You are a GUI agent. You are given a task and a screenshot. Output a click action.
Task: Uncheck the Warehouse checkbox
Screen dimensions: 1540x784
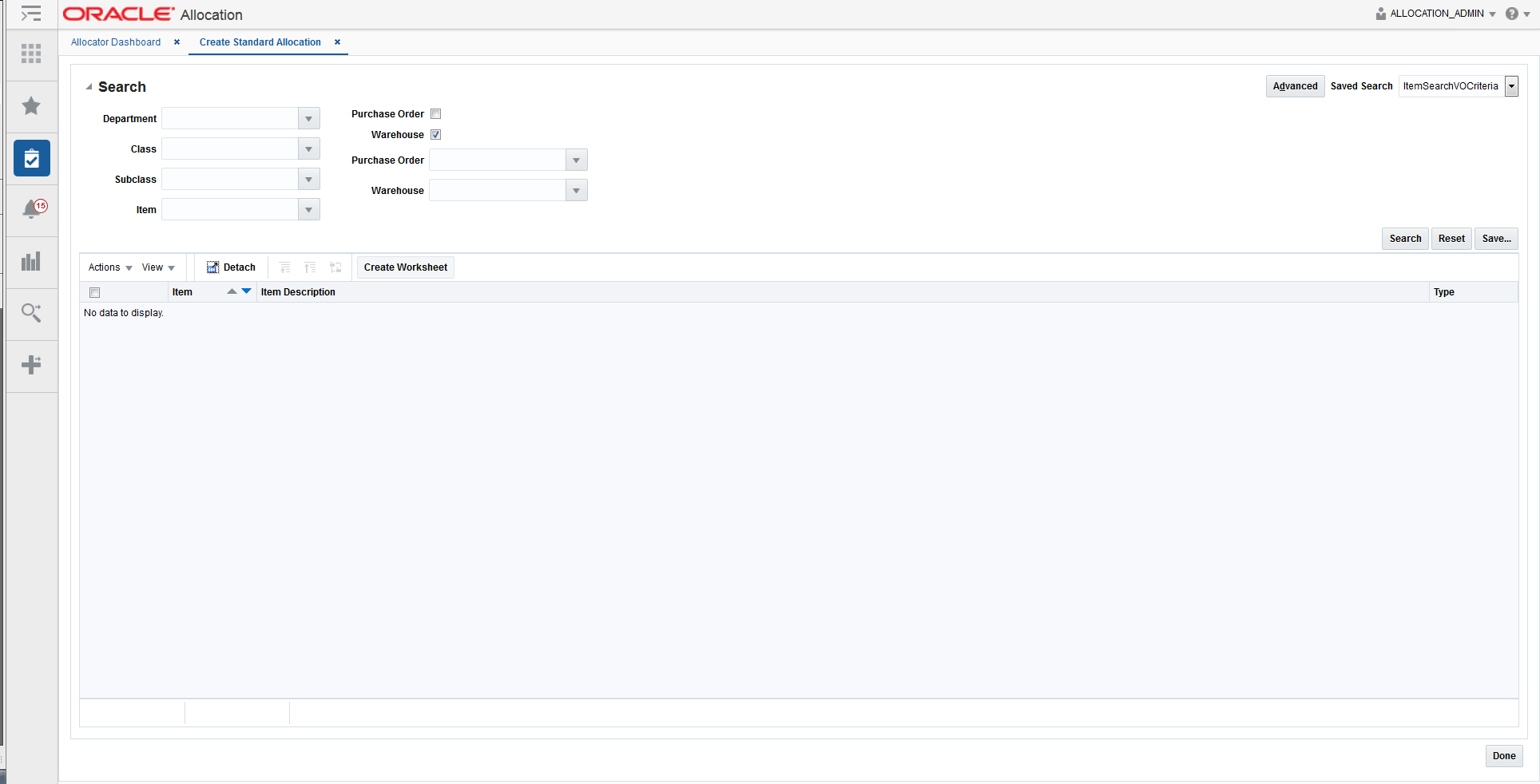pos(435,135)
